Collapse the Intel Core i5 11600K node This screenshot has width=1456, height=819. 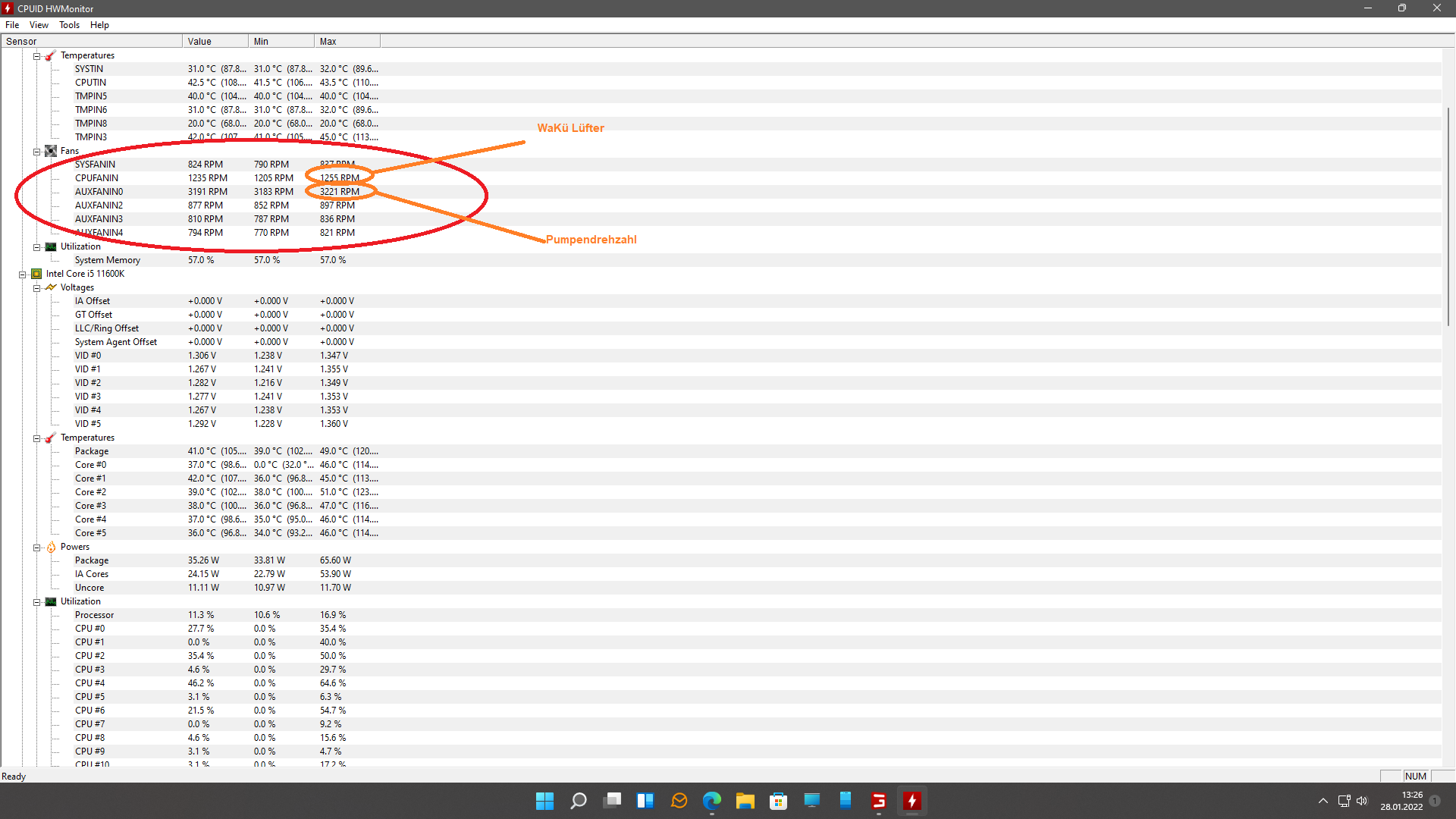pos(22,275)
